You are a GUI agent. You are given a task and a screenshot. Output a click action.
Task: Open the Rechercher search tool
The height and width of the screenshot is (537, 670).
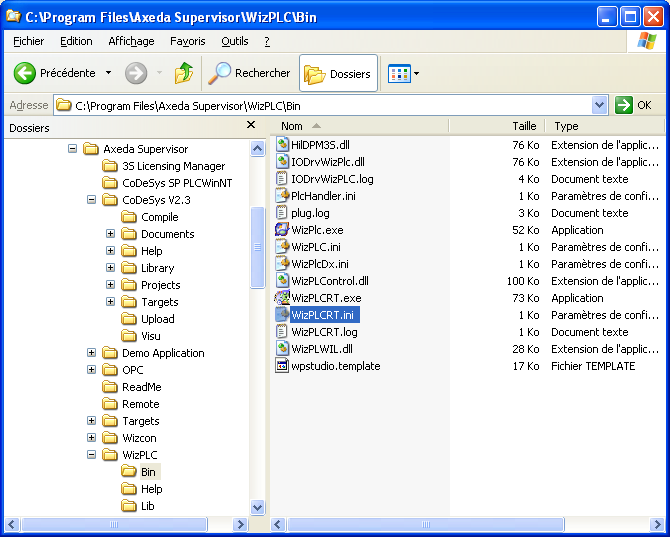point(249,73)
